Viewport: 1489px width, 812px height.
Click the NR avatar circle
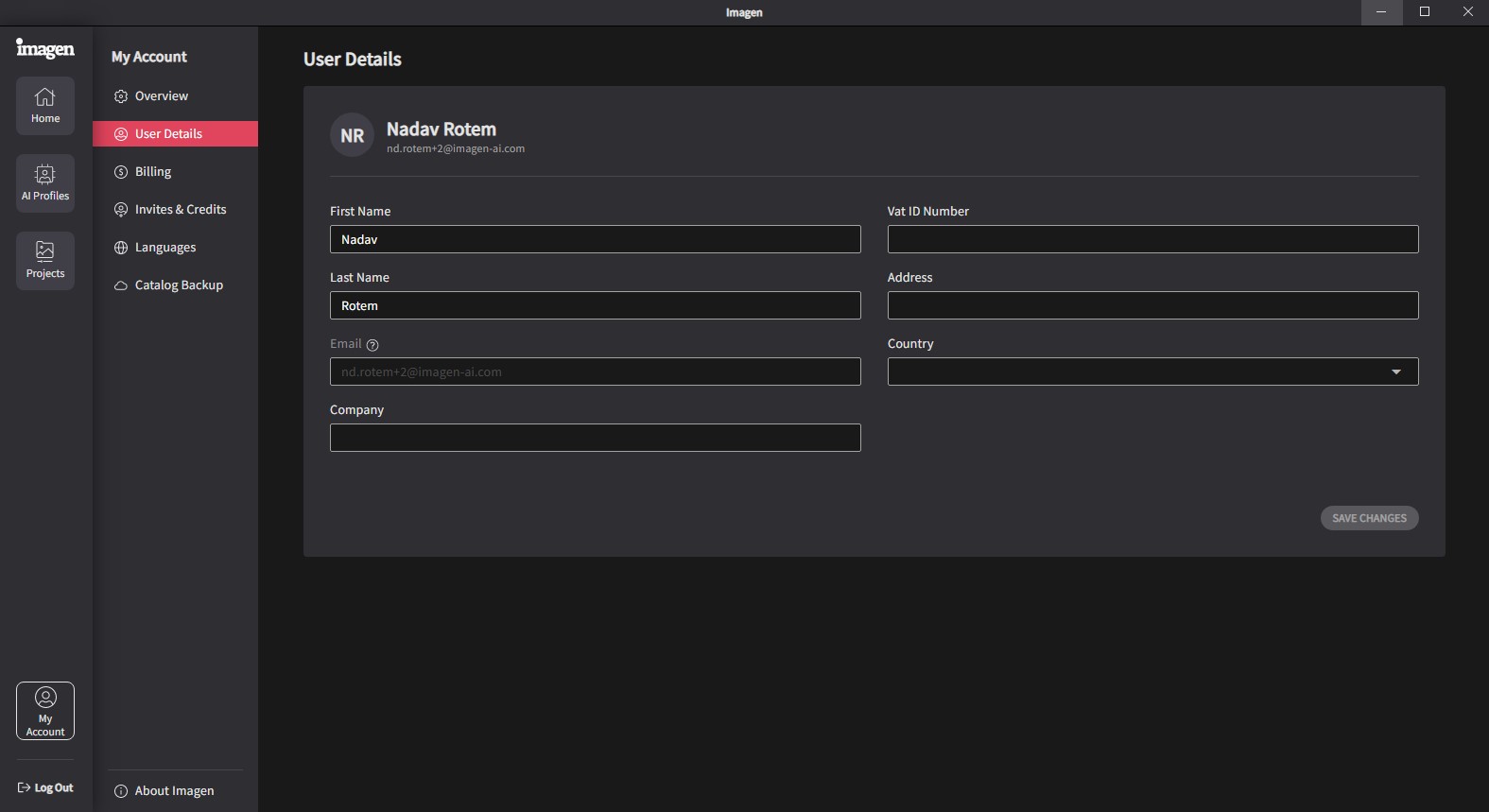coord(352,135)
